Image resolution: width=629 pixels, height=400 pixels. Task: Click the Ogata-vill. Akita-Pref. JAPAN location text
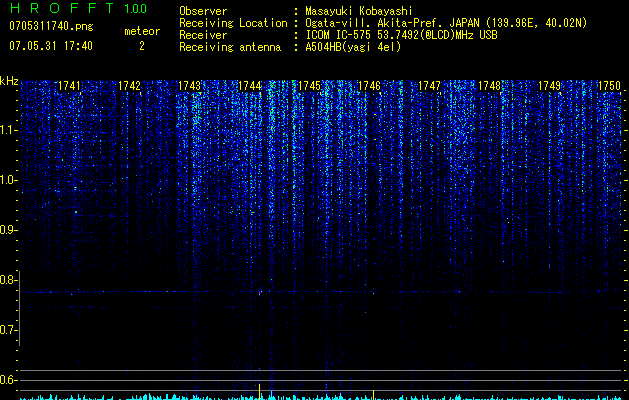pyautogui.click(x=446, y=23)
